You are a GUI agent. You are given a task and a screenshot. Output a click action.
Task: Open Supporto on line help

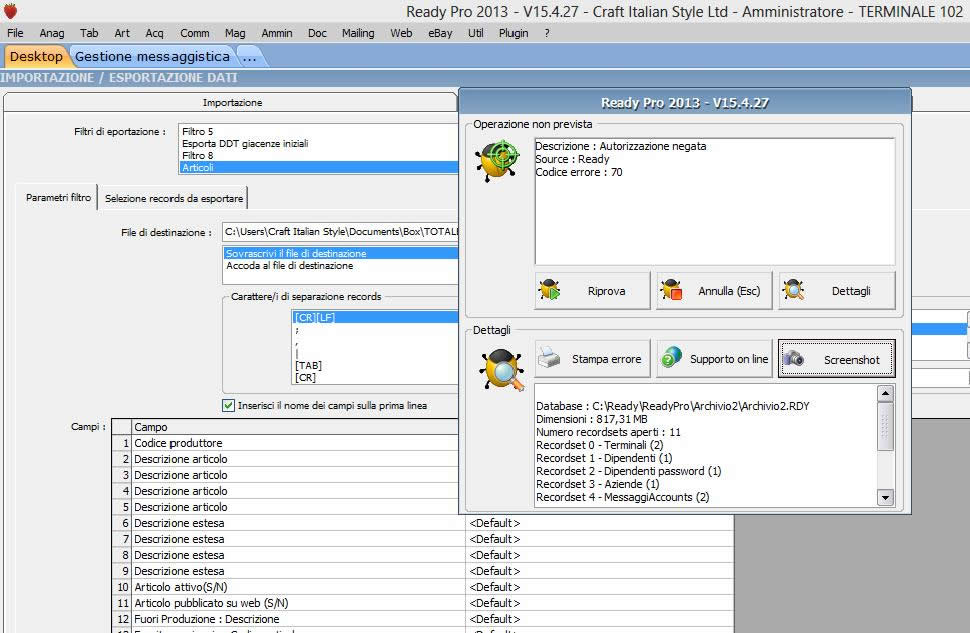tap(714, 358)
